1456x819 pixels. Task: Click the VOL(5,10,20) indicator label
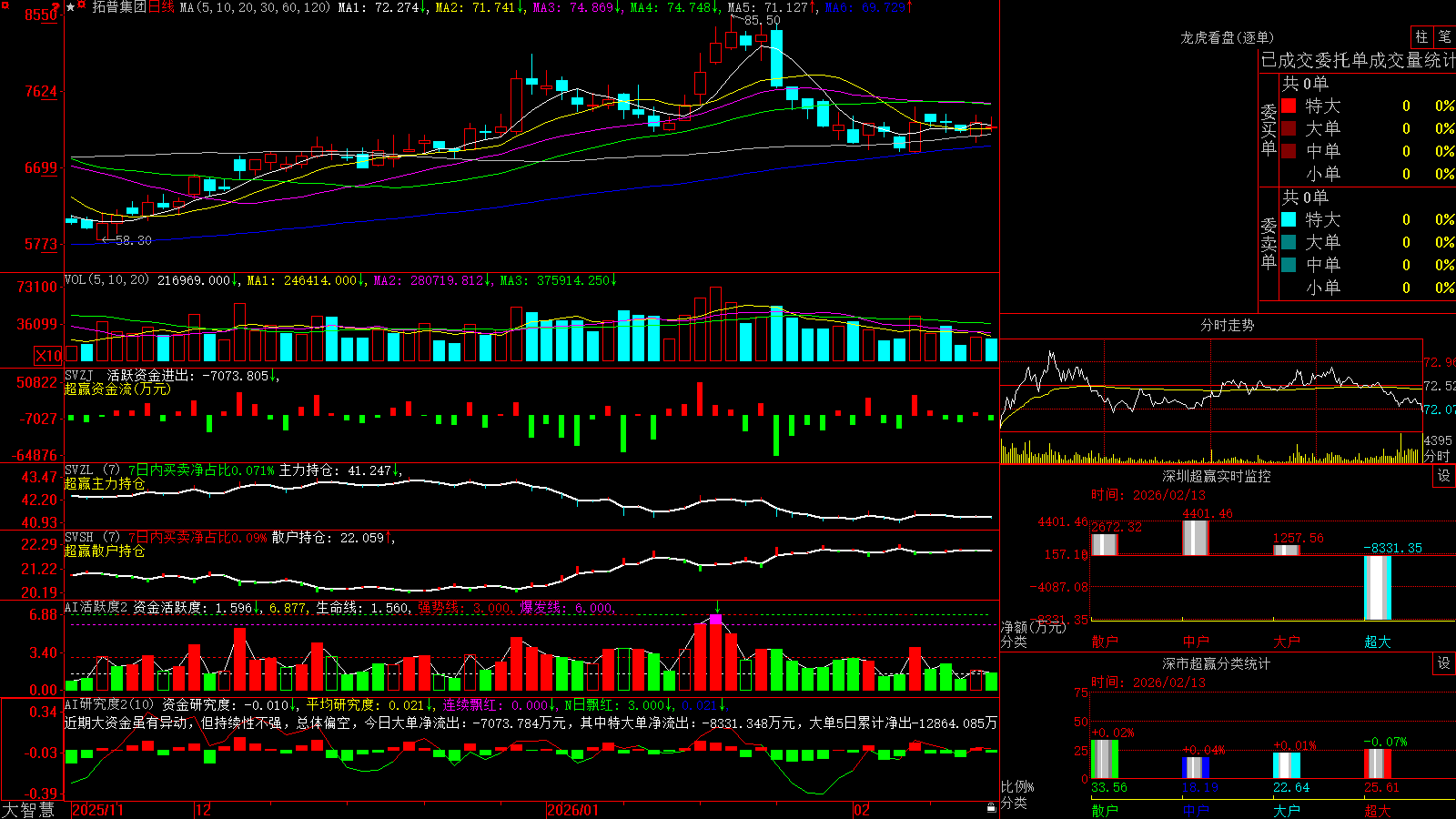pyautogui.click(x=106, y=280)
